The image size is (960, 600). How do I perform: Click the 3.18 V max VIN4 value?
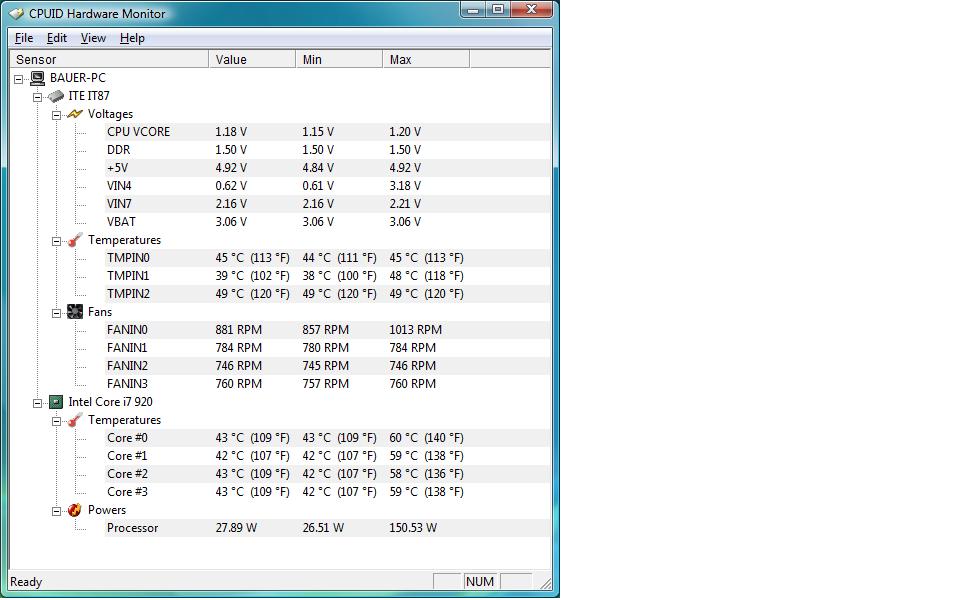405,186
